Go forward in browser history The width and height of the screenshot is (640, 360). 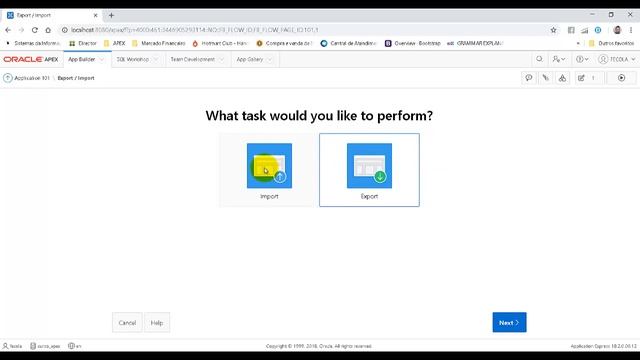coord(21,30)
